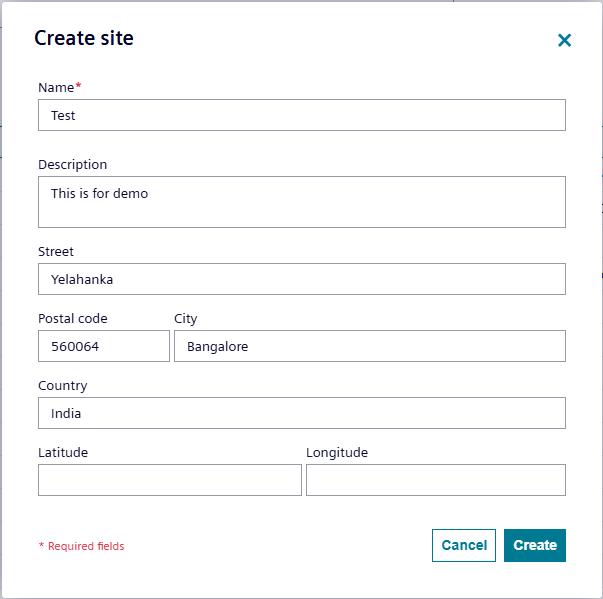Screen dimensions: 603x599
Task: Click the Street field containing Yelahanka
Action: tap(301, 279)
